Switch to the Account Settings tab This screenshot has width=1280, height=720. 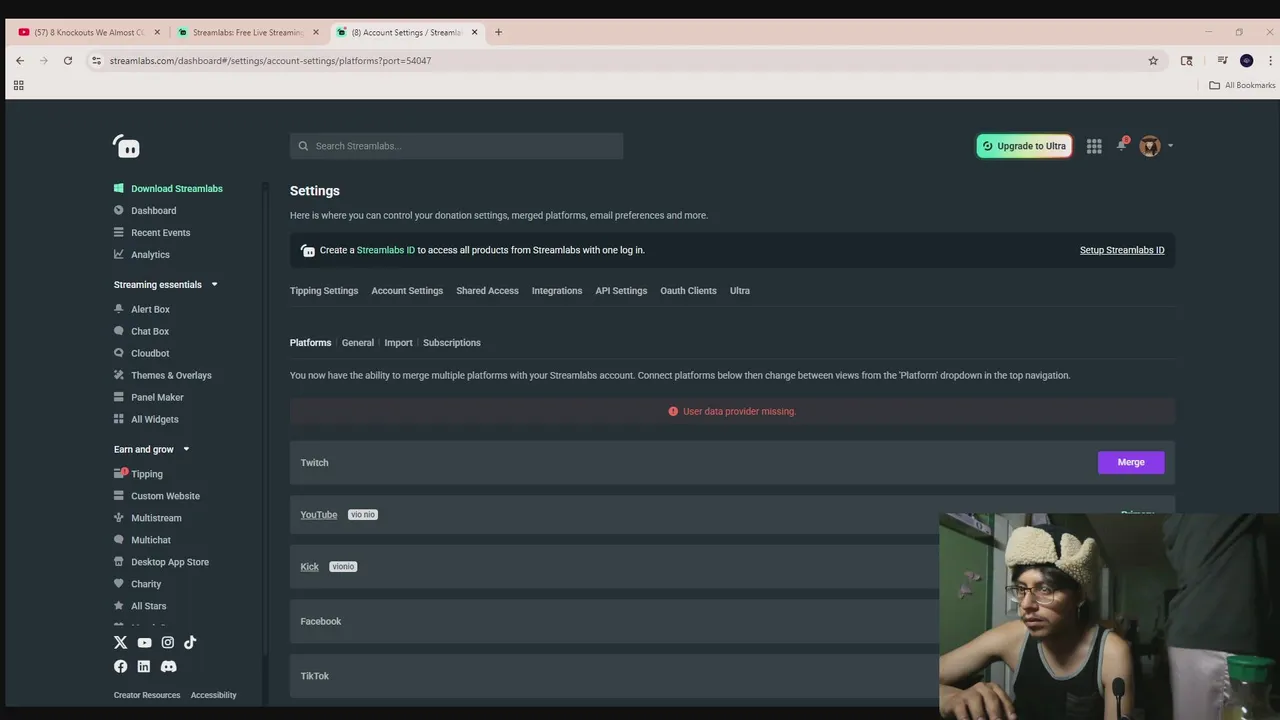tap(407, 291)
